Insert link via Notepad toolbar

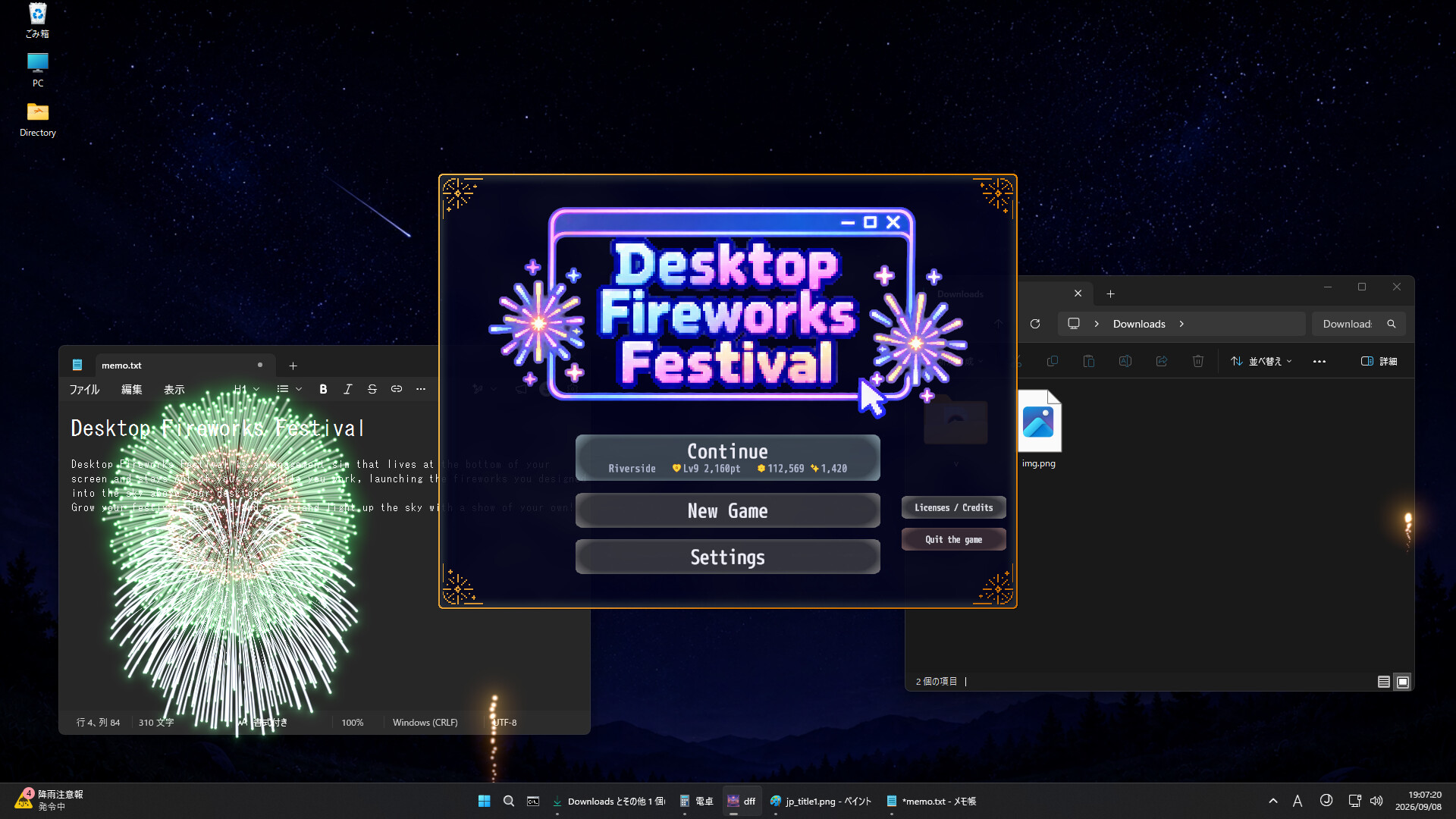click(x=397, y=389)
